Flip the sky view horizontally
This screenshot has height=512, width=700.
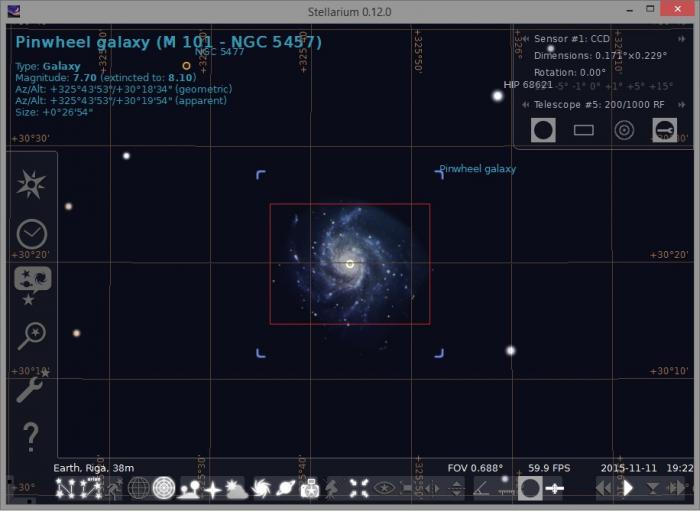pos(432,488)
